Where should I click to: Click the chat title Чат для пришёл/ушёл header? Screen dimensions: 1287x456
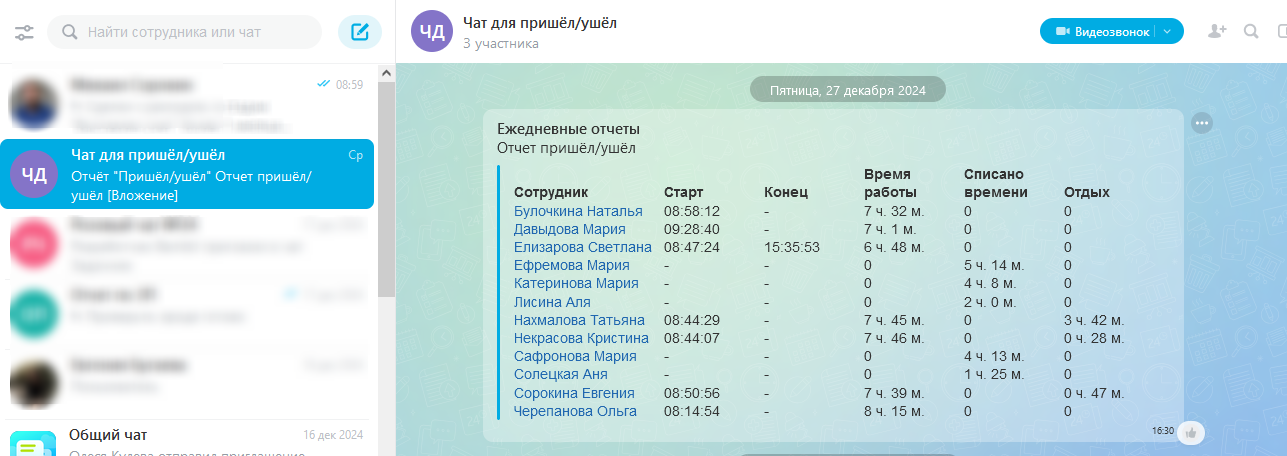click(x=540, y=22)
